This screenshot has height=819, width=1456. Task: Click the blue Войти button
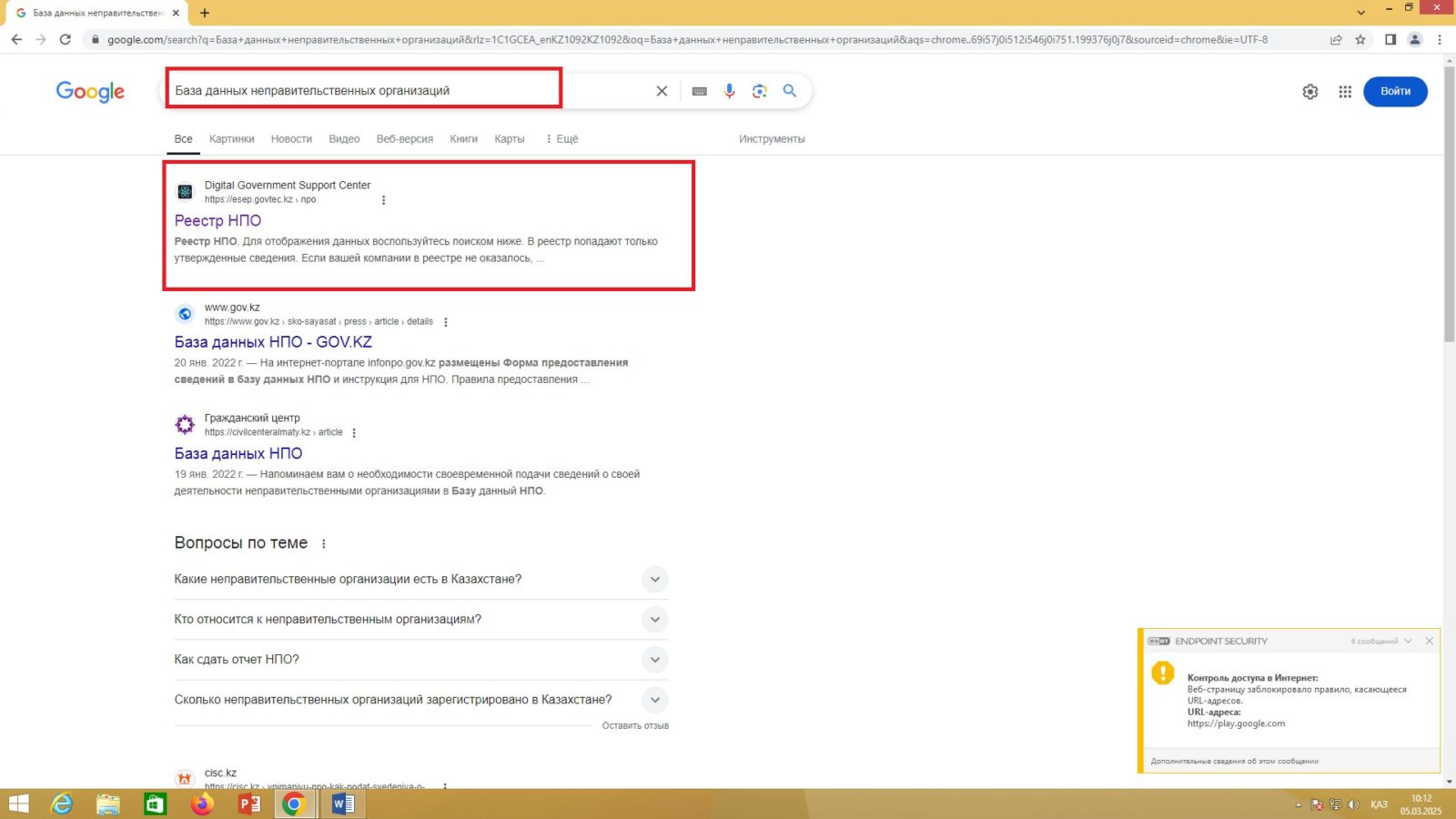pyautogui.click(x=1395, y=92)
